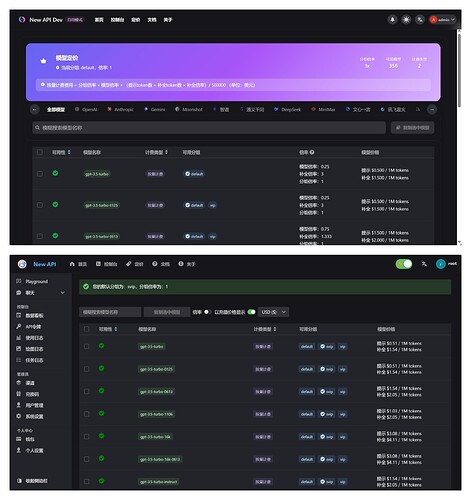Viewport: 471px width, 500px height.
Task: Open 系统设置 gear icon in sidebar
Action: (x=19, y=416)
